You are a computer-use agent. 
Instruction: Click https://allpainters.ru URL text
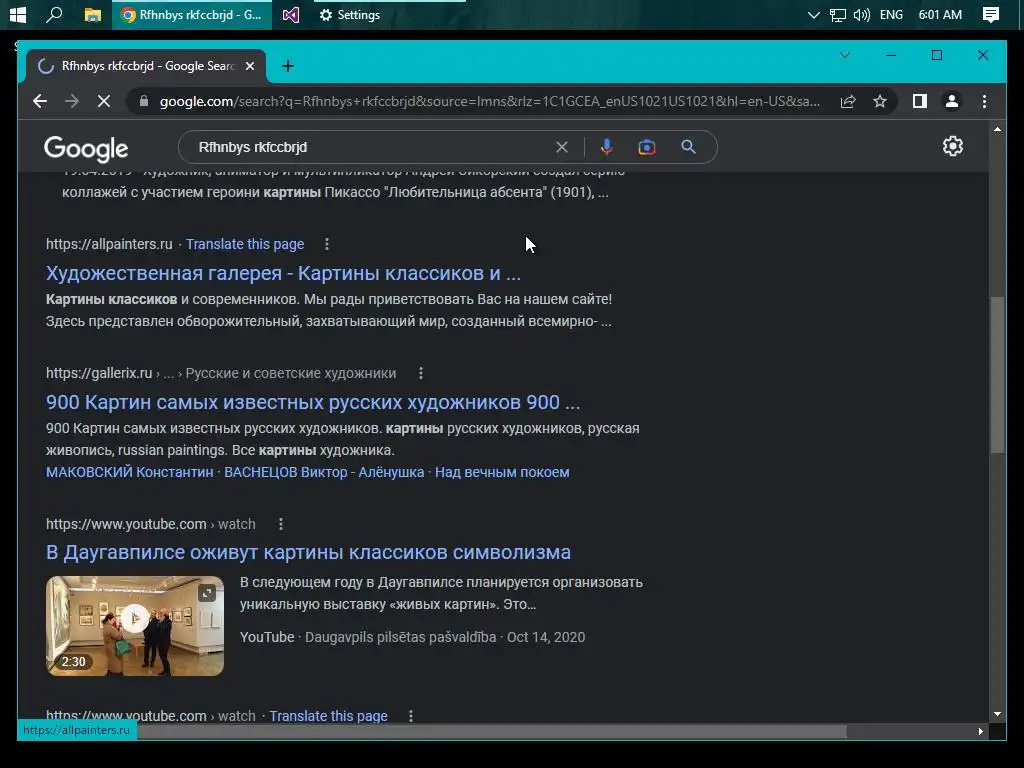pos(109,244)
